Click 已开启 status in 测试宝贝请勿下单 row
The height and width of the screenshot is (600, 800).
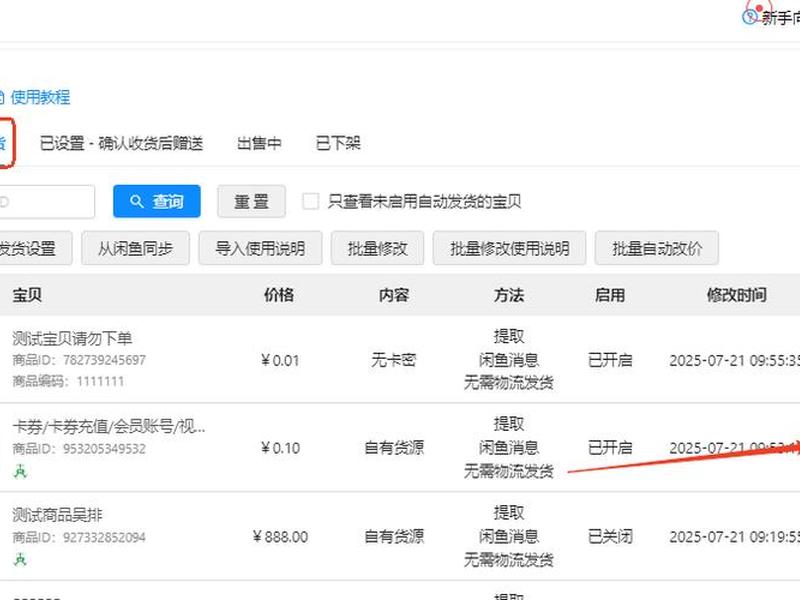tap(610, 361)
